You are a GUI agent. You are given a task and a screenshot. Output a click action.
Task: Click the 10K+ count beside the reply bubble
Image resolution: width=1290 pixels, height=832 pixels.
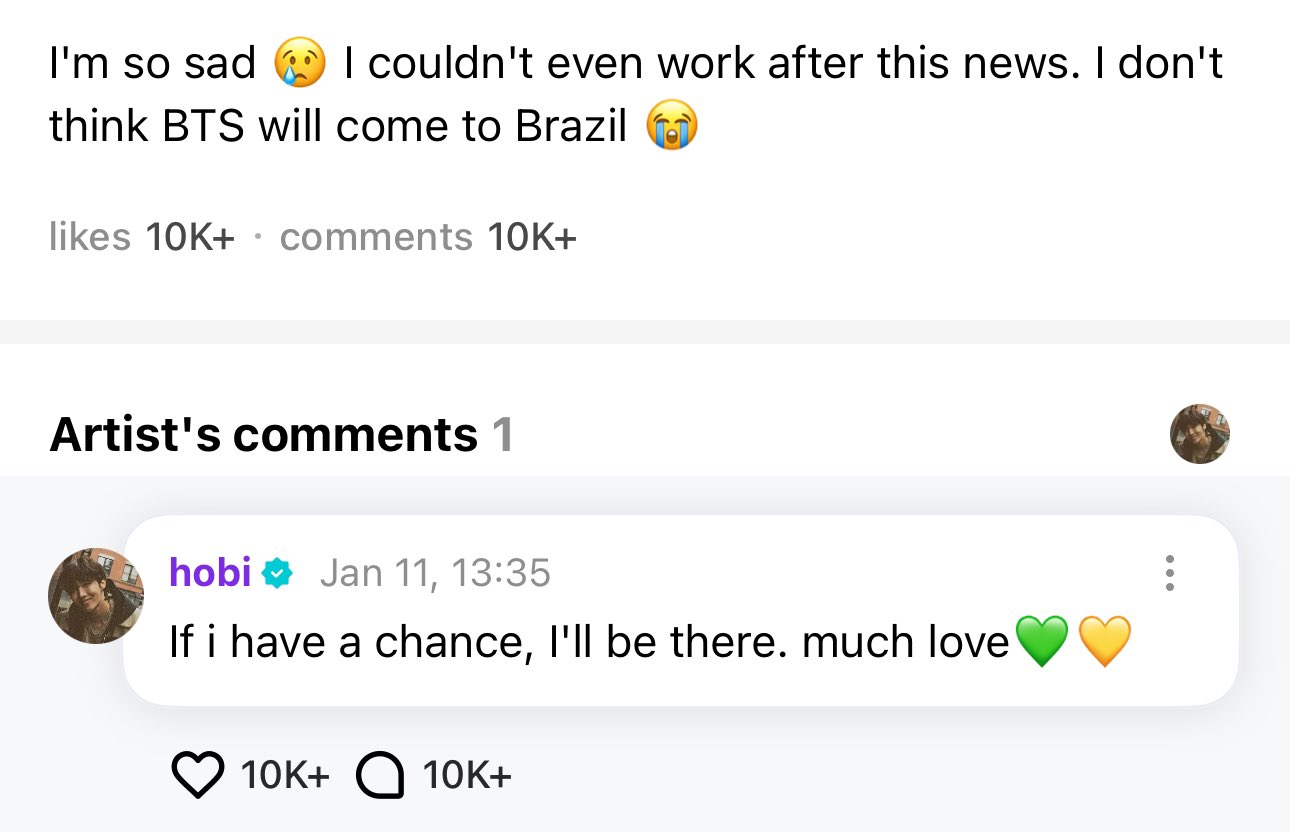pyautogui.click(x=467, y=775)
